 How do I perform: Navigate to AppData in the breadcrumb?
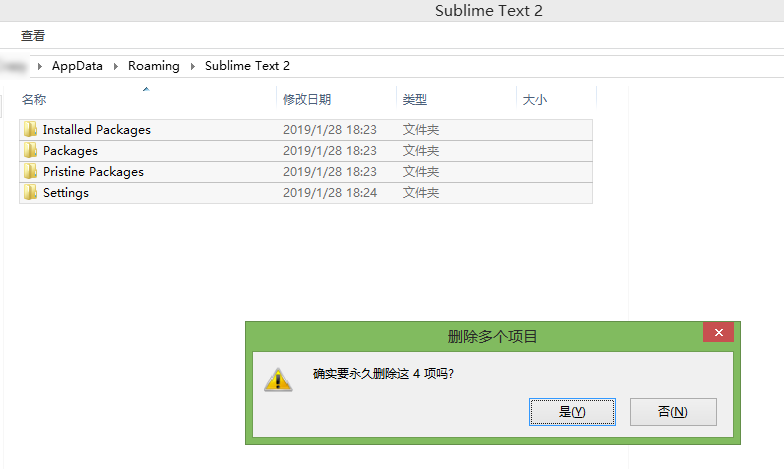click(77, 66)
